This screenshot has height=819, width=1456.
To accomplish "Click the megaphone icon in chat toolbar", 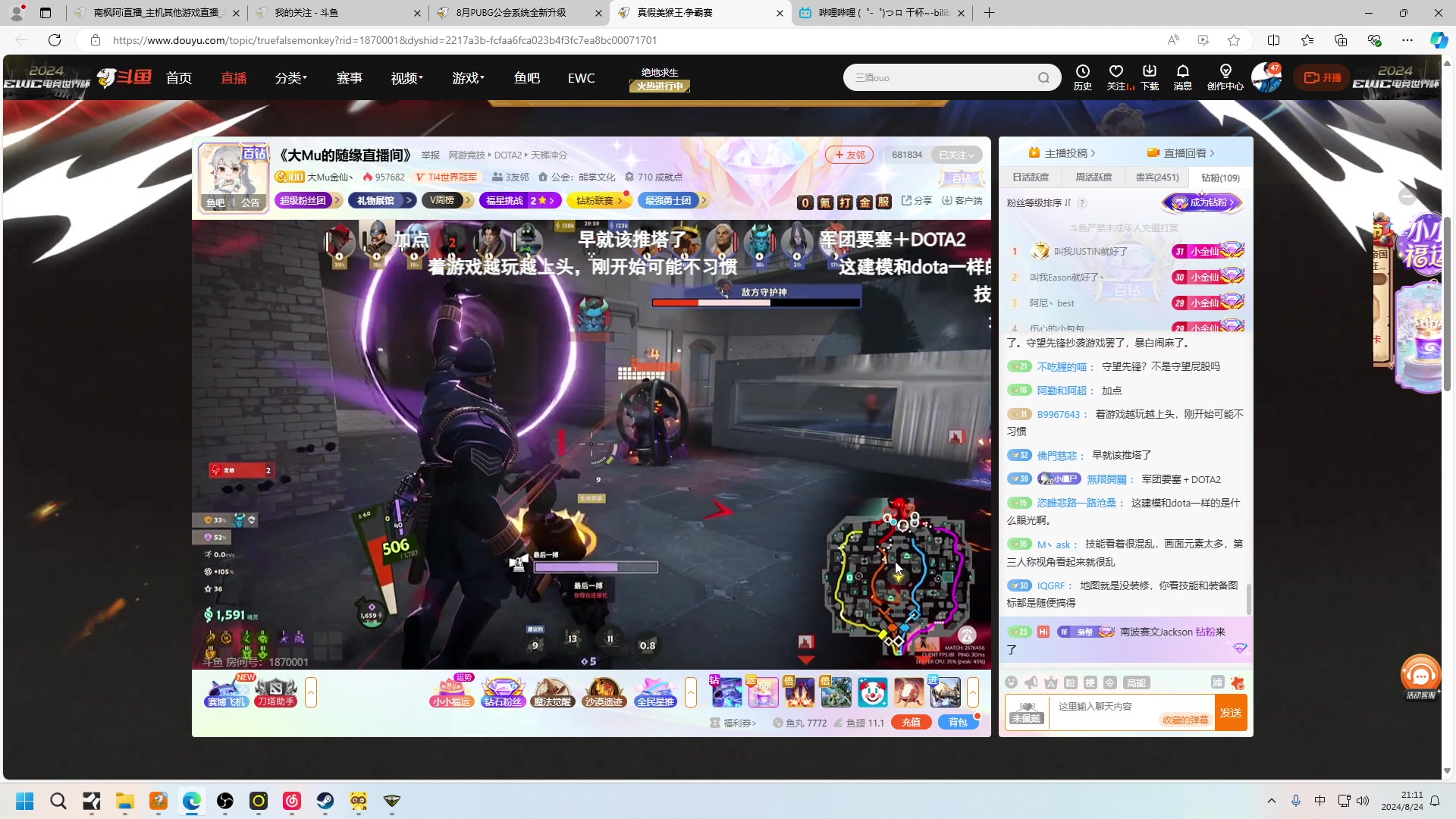I will coord(1031,682).
